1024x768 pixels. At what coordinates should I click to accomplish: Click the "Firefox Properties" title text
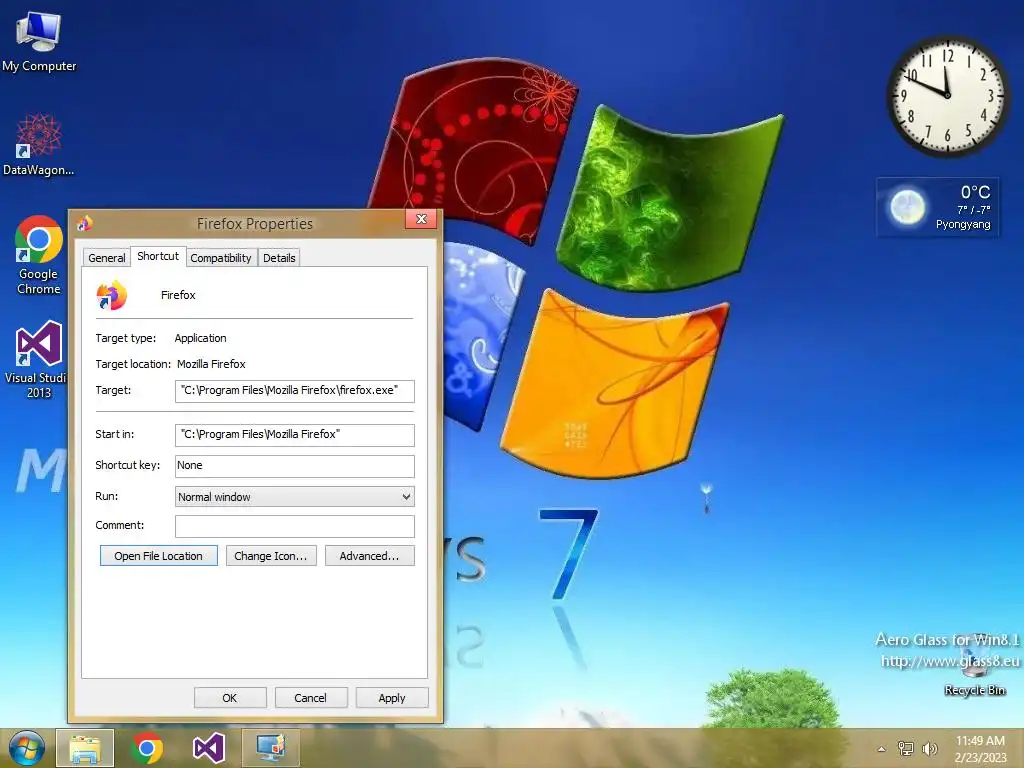(255, 224)
